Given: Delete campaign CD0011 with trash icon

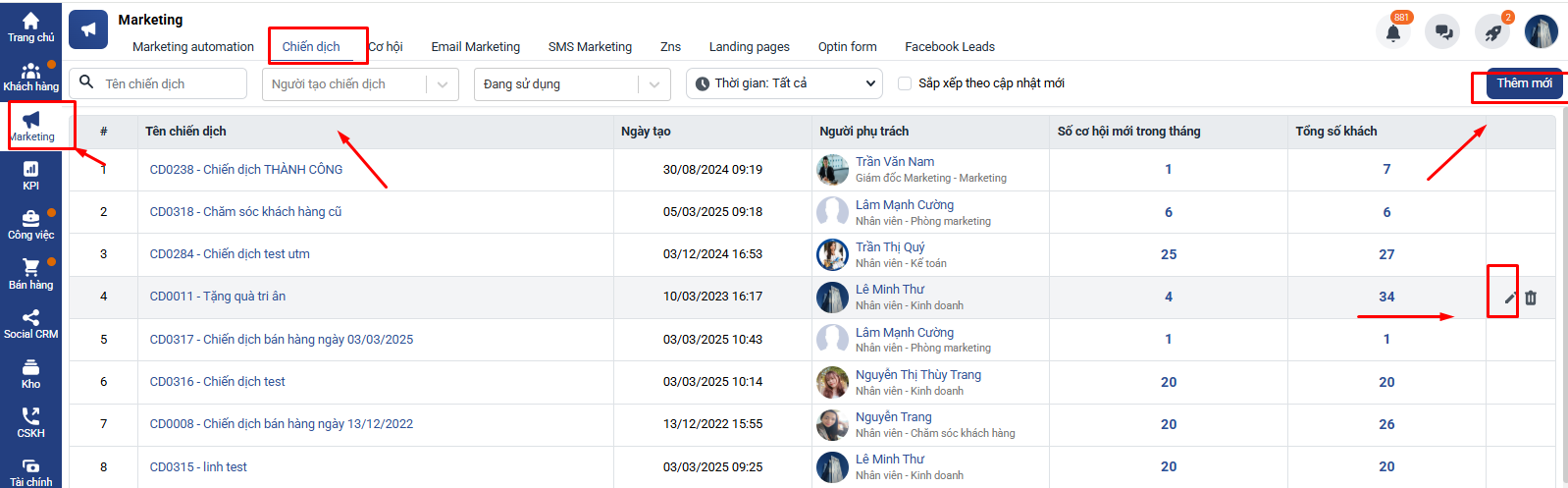Looking at the screenshot, I should [1531, 298].
